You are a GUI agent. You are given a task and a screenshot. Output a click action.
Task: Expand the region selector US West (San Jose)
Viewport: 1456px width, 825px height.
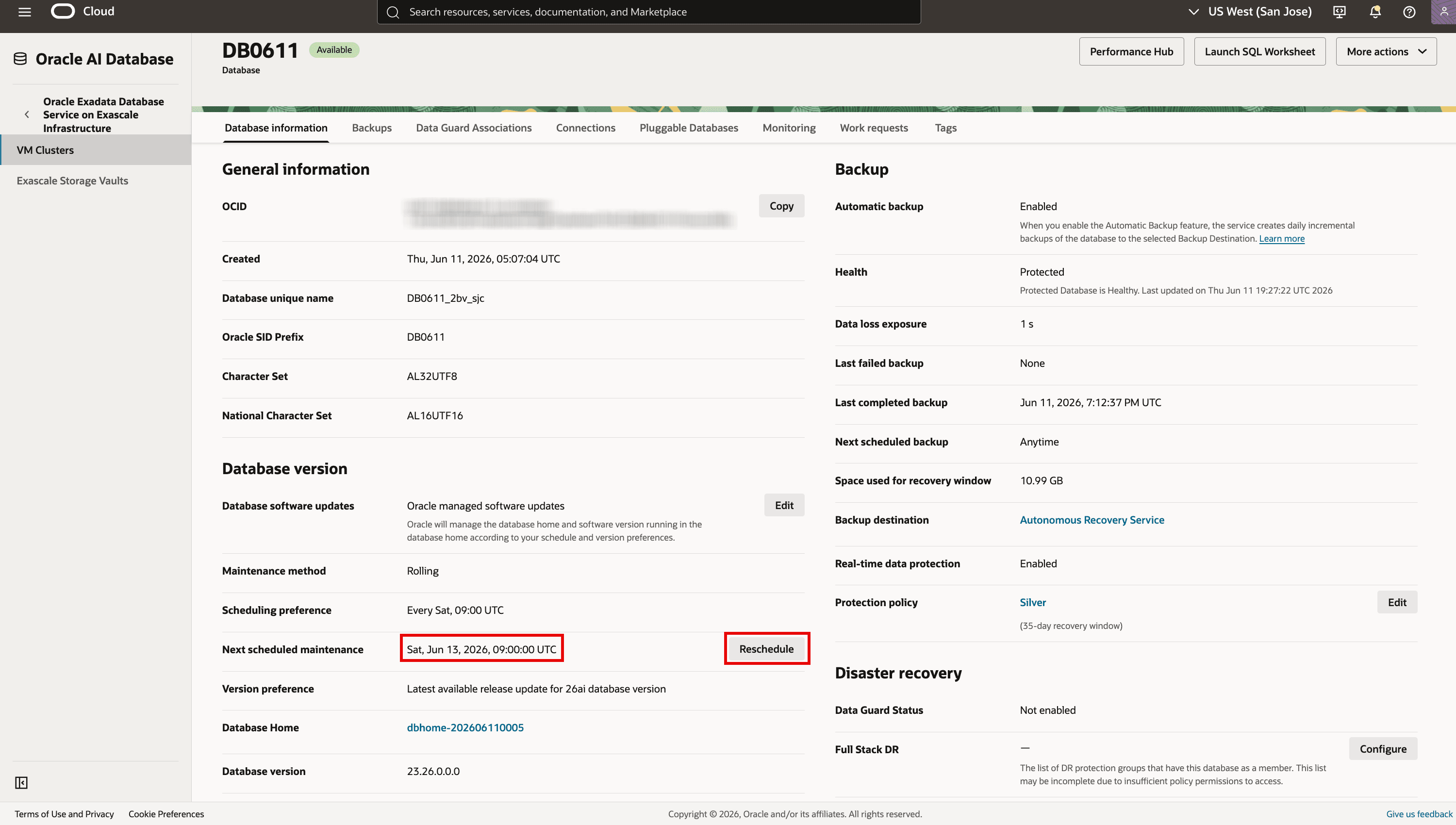pos(1250,11)
